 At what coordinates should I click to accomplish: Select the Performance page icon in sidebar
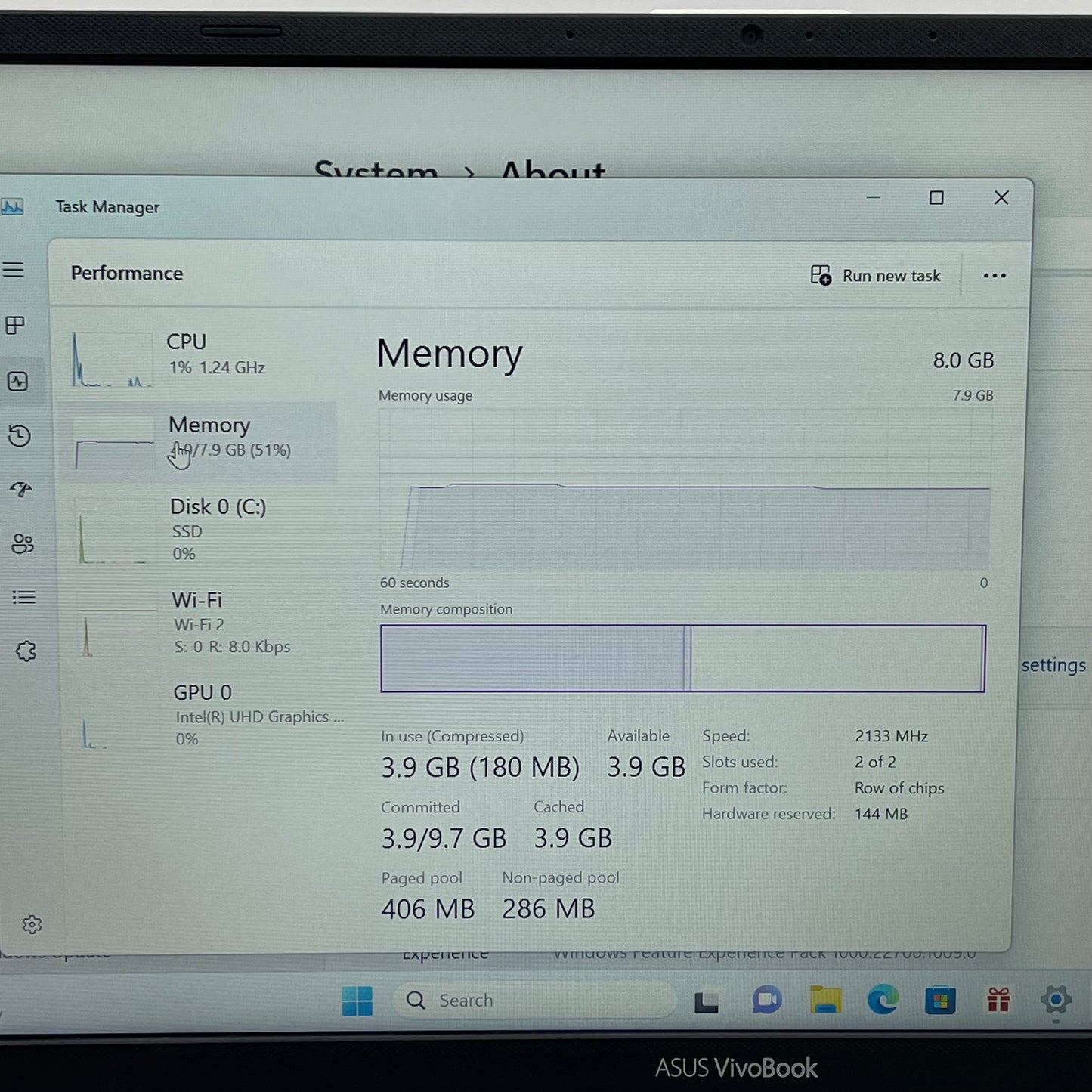[x=18, y=381]
